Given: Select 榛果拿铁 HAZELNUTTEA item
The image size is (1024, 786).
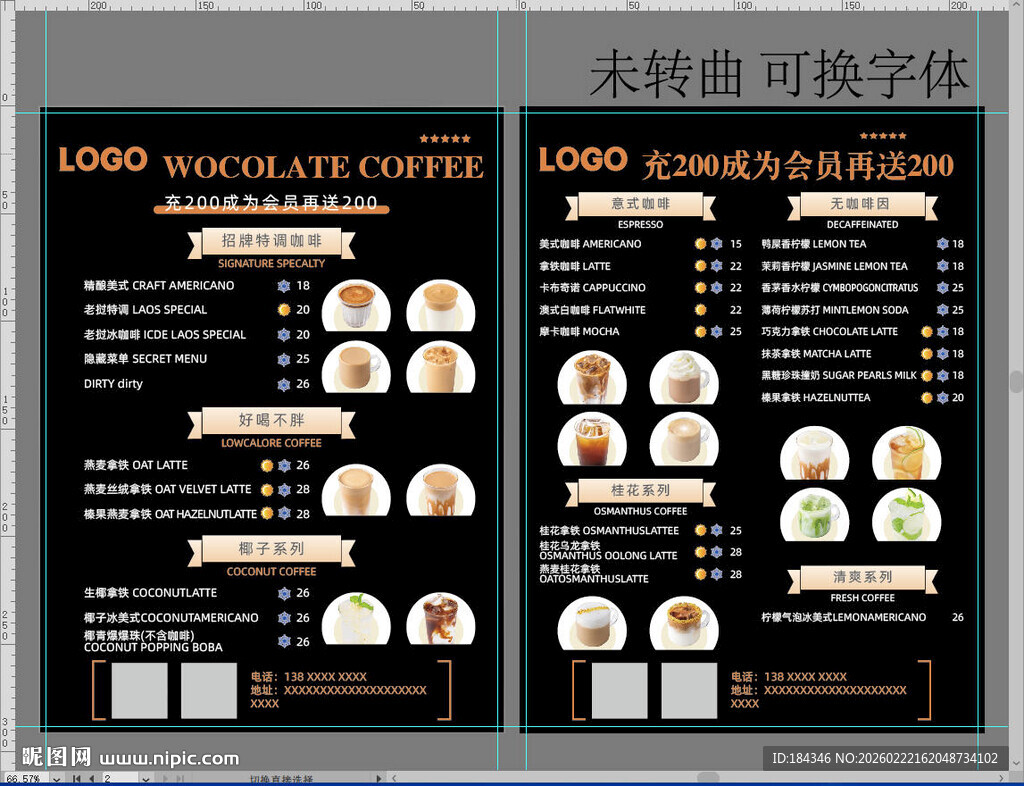Looking at the screenshot, I should tap(816, 398).
